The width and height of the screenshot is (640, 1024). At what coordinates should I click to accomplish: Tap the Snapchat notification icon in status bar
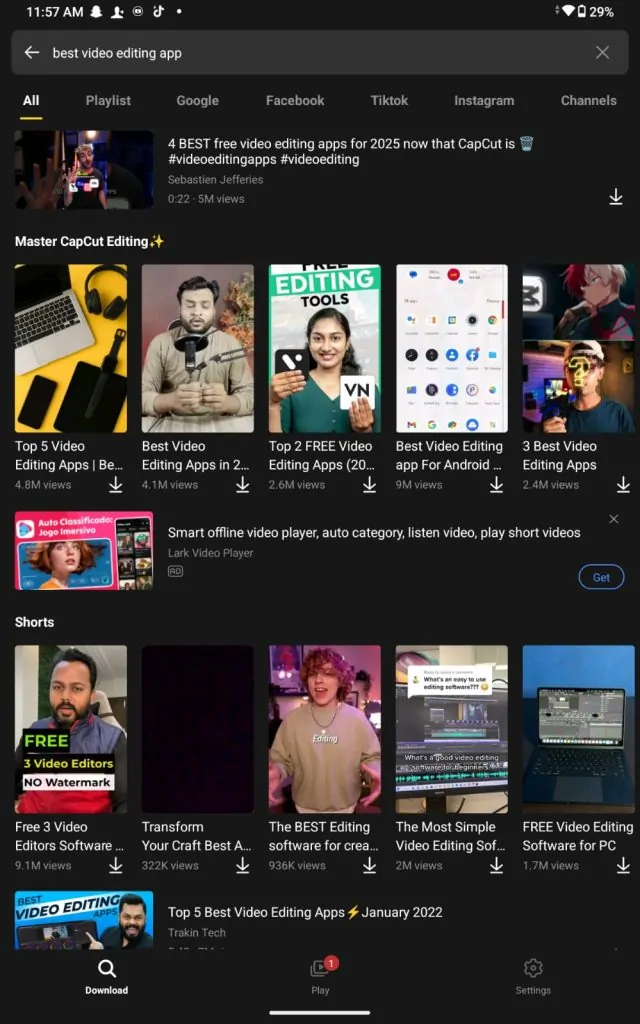click(96, 12)
